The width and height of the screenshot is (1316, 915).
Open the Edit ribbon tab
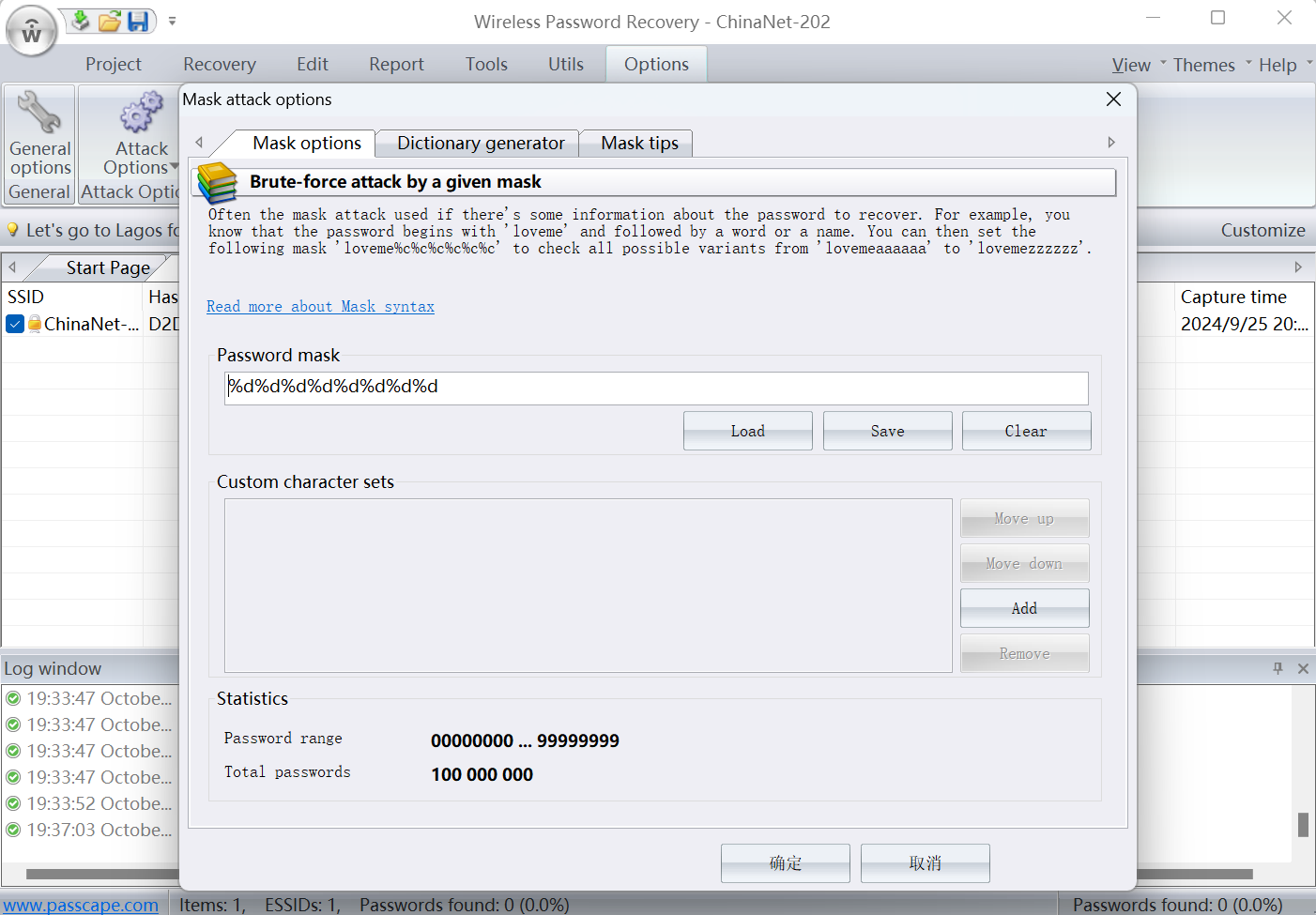(313, 64)
